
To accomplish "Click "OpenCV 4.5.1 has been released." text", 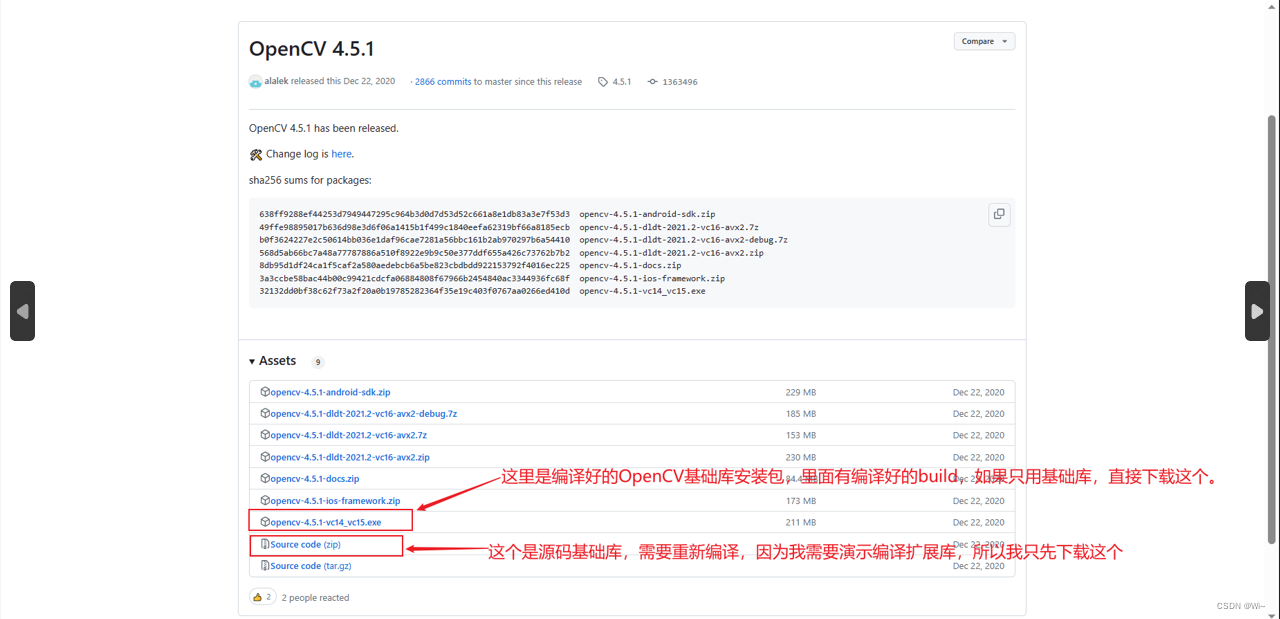I will (x=324, y=128).
